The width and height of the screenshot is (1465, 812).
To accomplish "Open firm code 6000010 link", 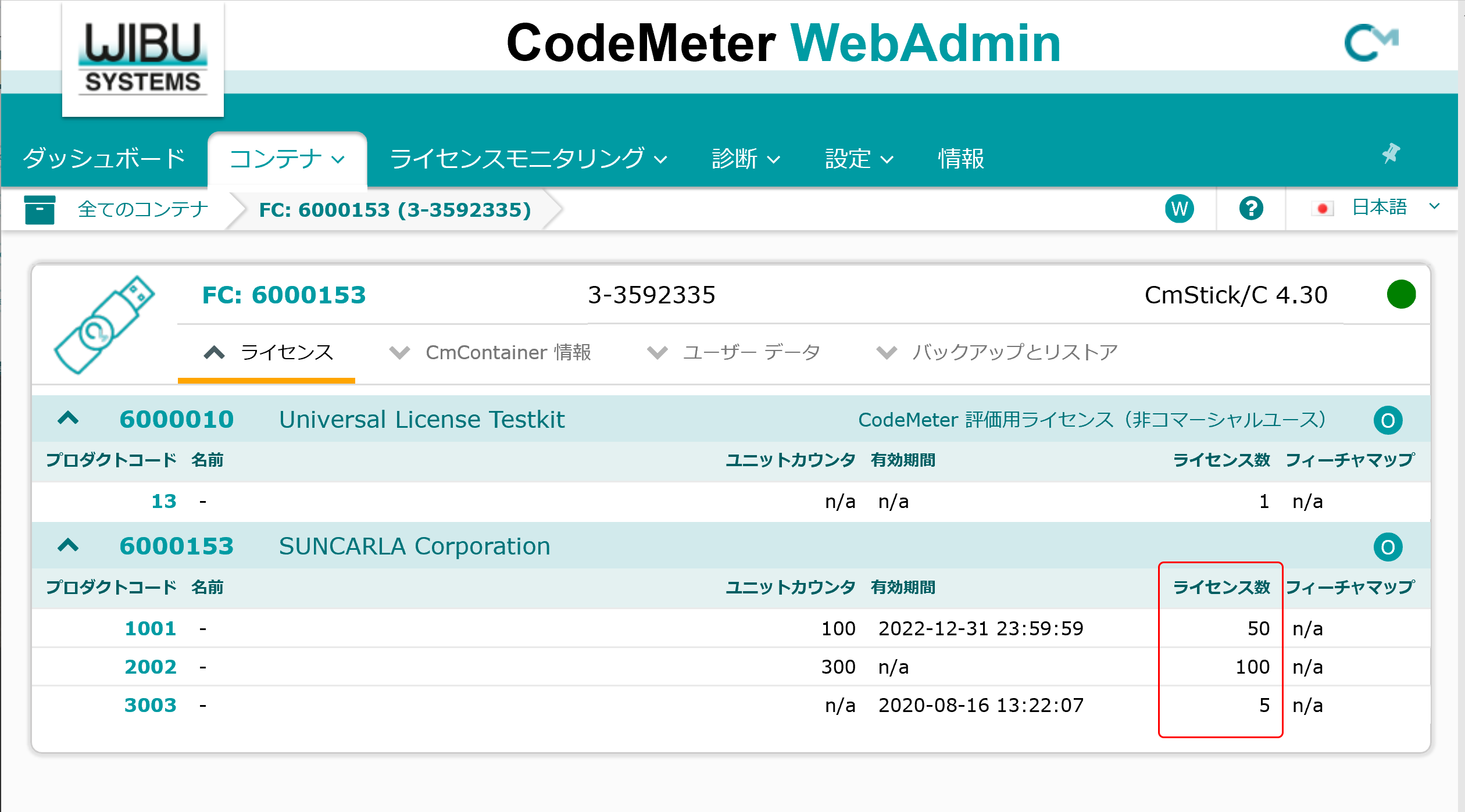I will (176, 419).
